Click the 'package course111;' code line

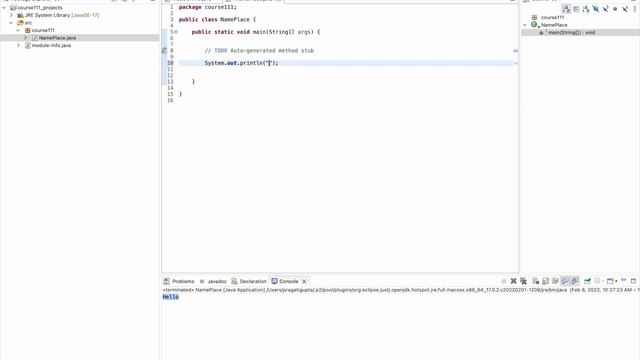[x=207, y=7]
